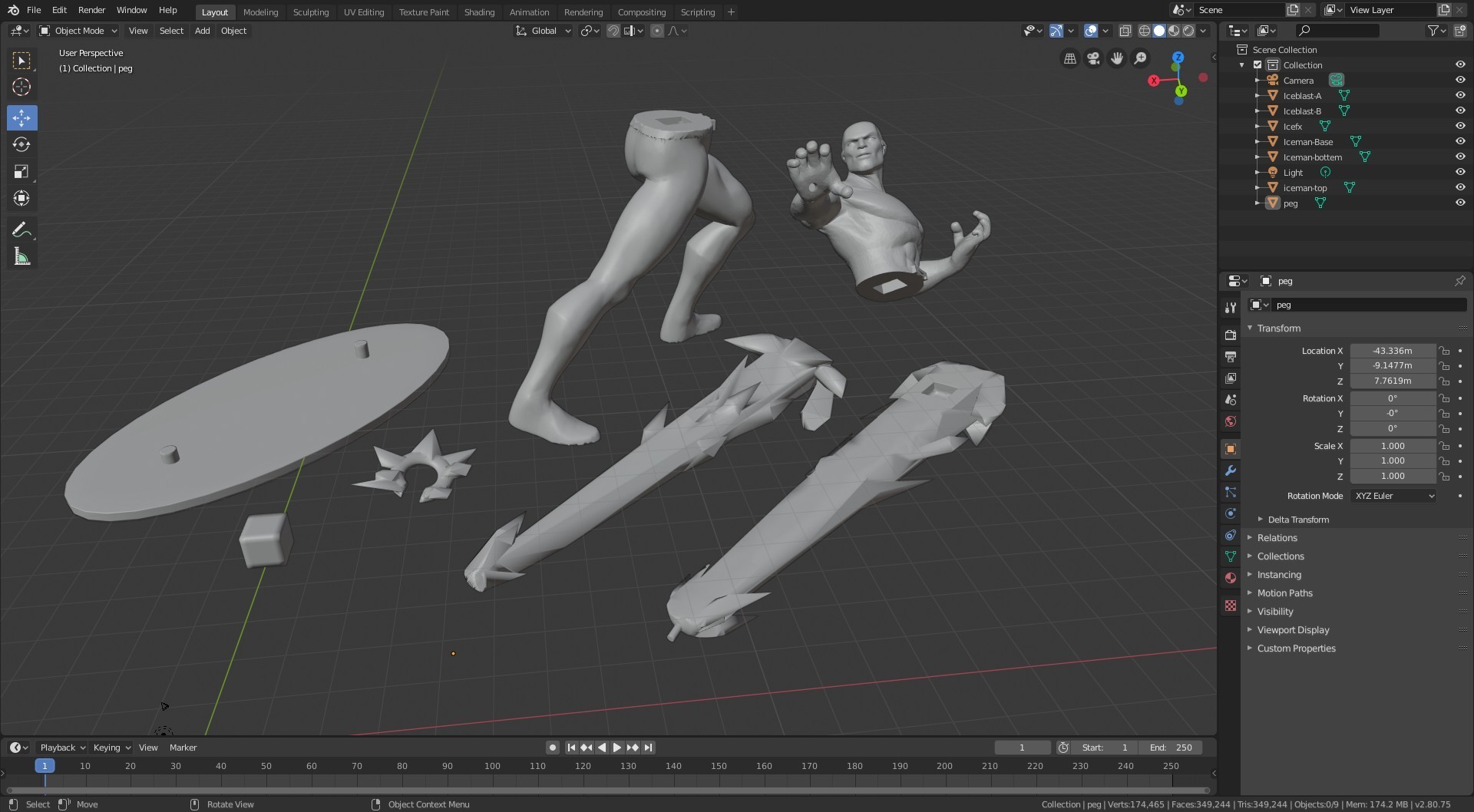Hide the Iceblast-A object

(1460, 95)
